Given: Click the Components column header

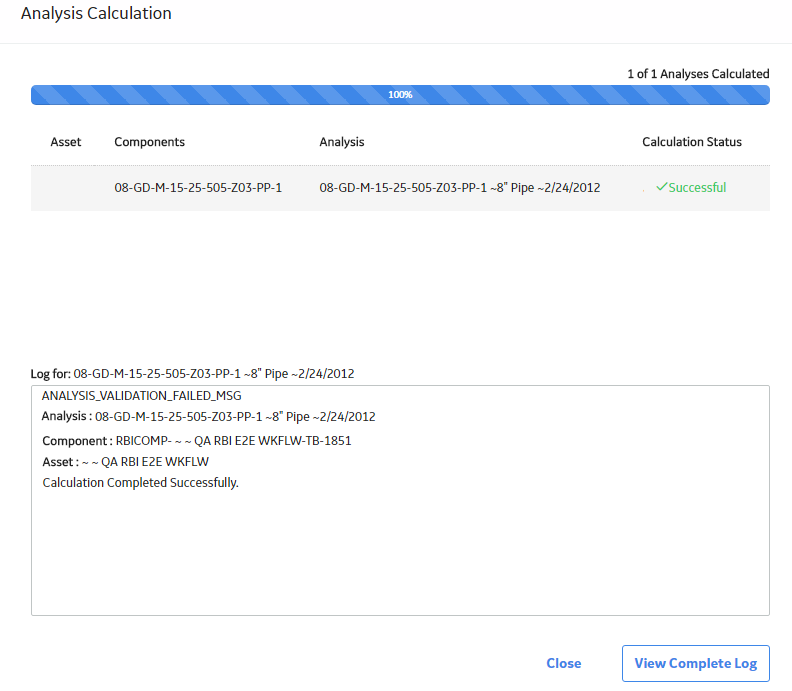Looking at the screenshot, I should pyautogui.click(x=150, y=142).
